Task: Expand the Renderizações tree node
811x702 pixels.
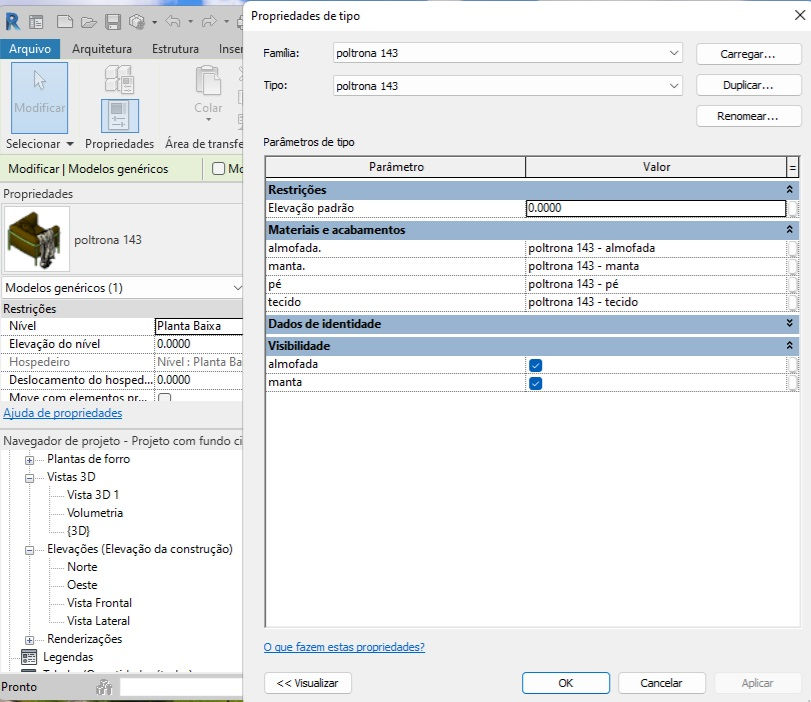Action: coord(29,640)
